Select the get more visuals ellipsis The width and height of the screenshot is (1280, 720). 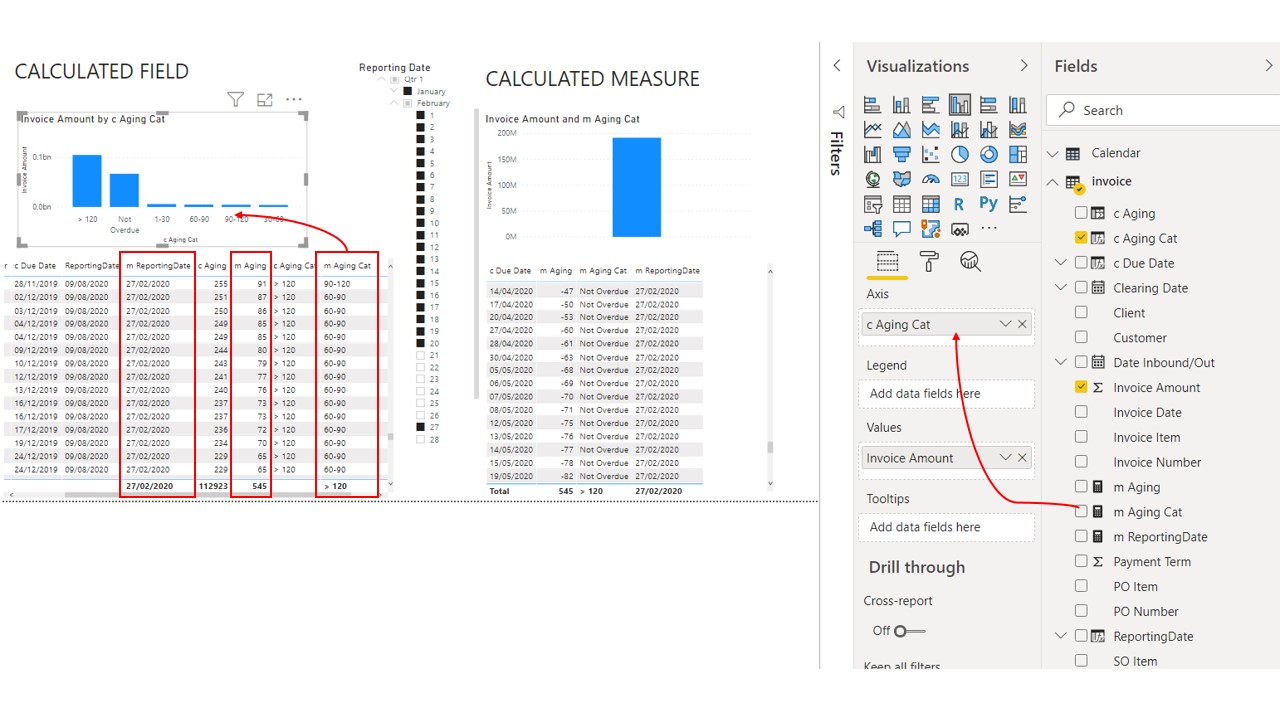pyautogui.click(x=989, y=228)
